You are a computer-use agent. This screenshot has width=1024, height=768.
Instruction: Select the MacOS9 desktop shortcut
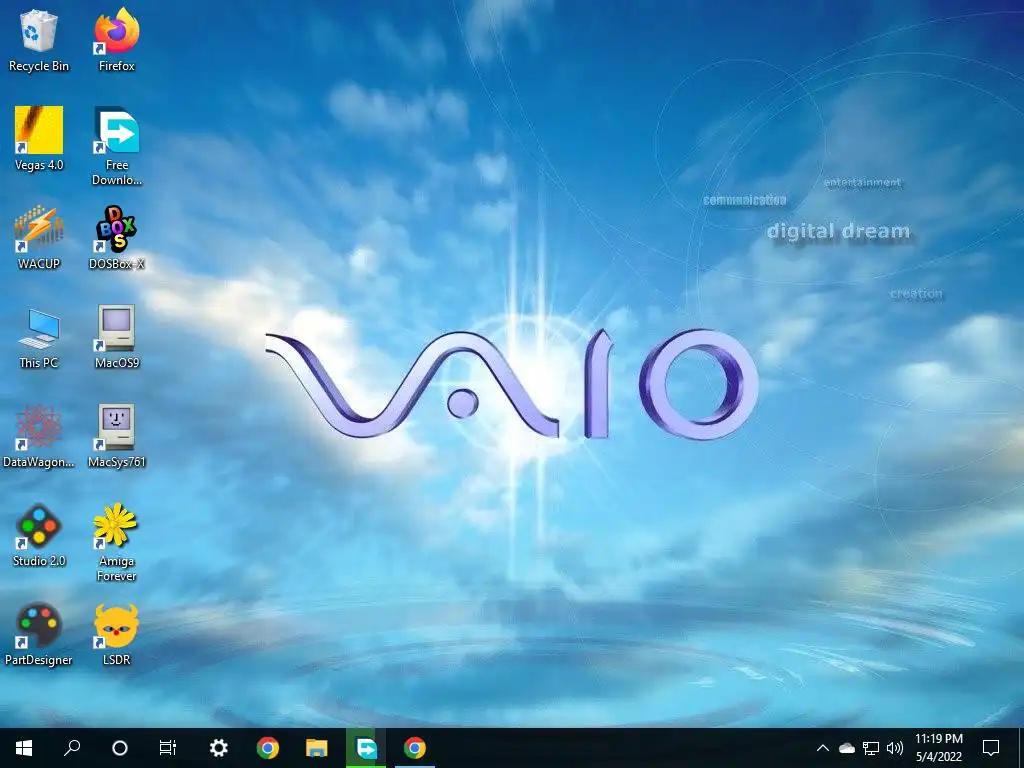tap(117, 338)
